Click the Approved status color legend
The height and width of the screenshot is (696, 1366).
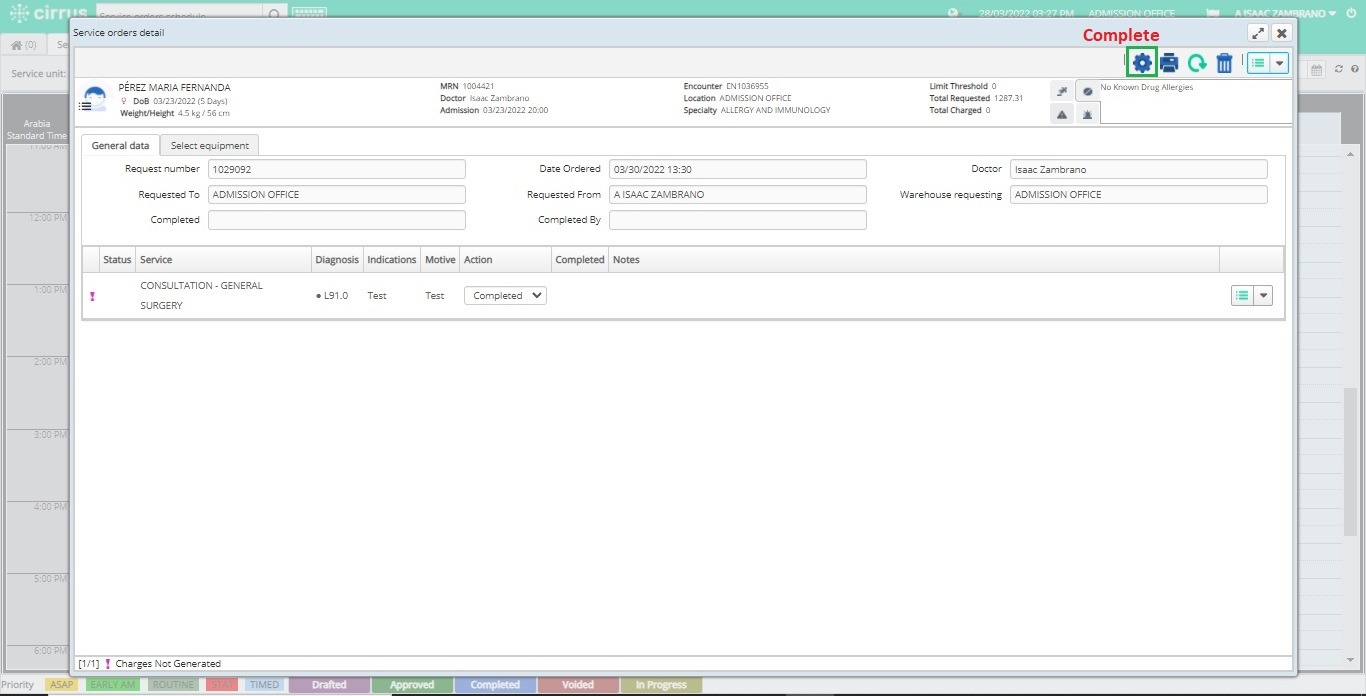coord(412,685)
